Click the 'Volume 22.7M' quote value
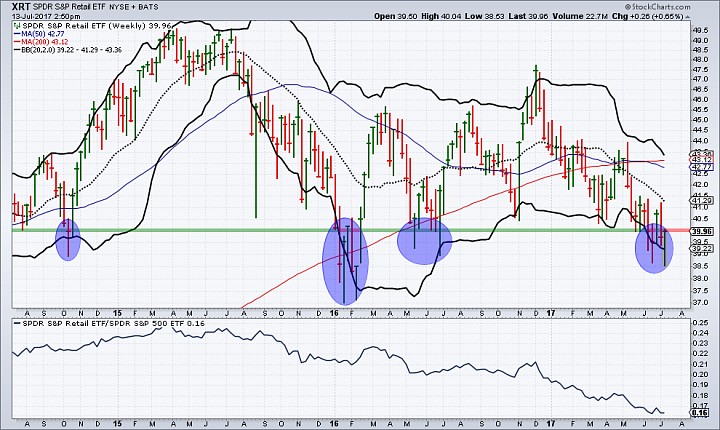Image resolution: width=720 pixels, height=430 pixels. [580, 16]
